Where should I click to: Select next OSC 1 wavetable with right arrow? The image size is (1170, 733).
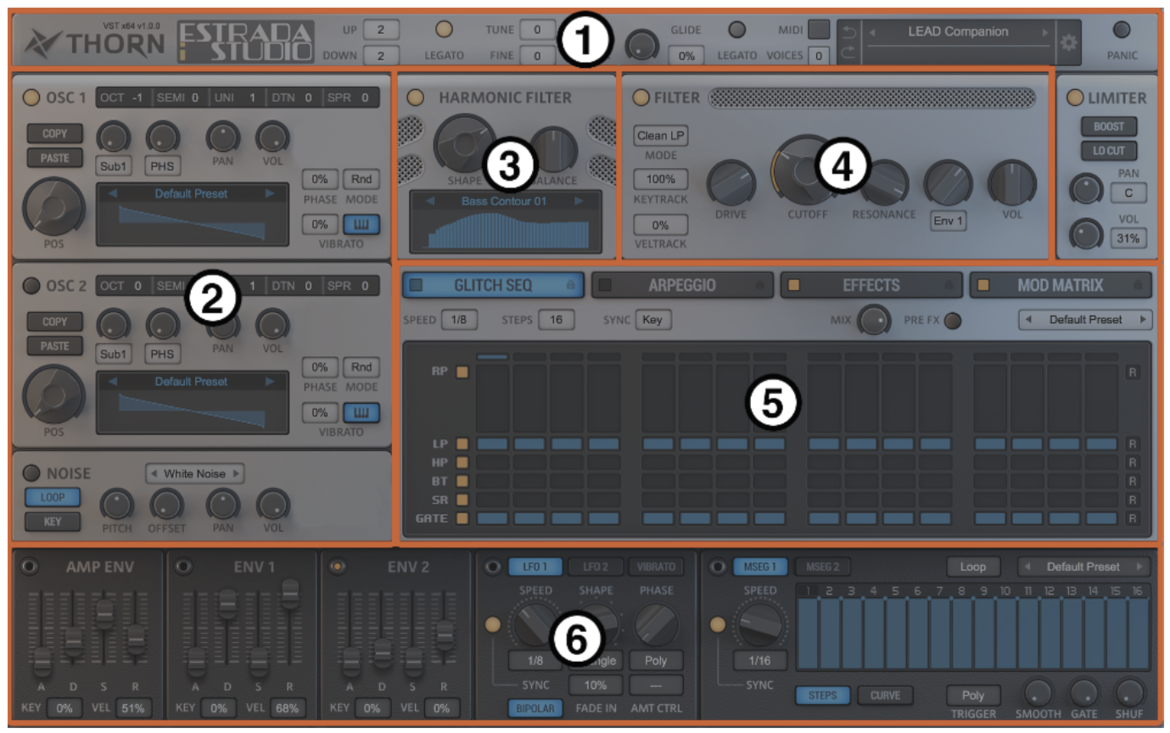click(x=269, y=193)
